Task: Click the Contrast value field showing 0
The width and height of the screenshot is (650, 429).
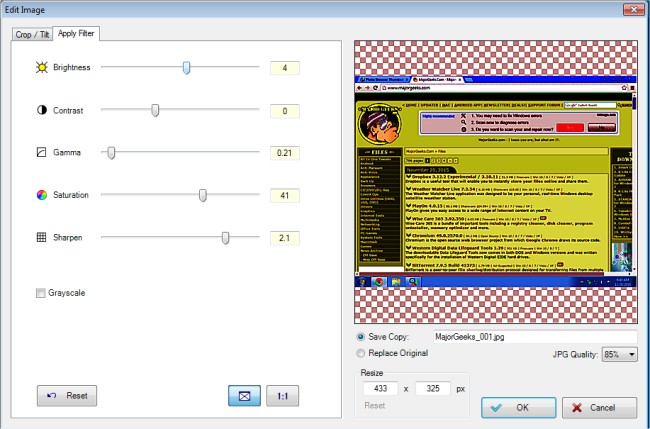Action: point(285,111)
